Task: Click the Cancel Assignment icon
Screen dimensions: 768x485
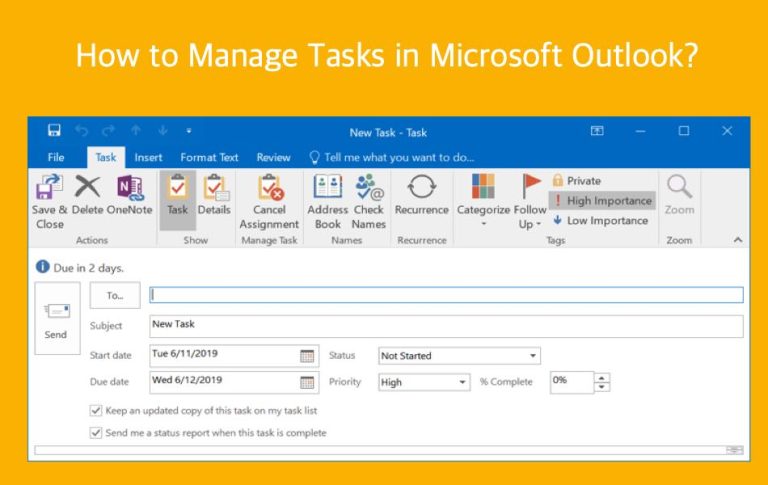Action: 269,189
